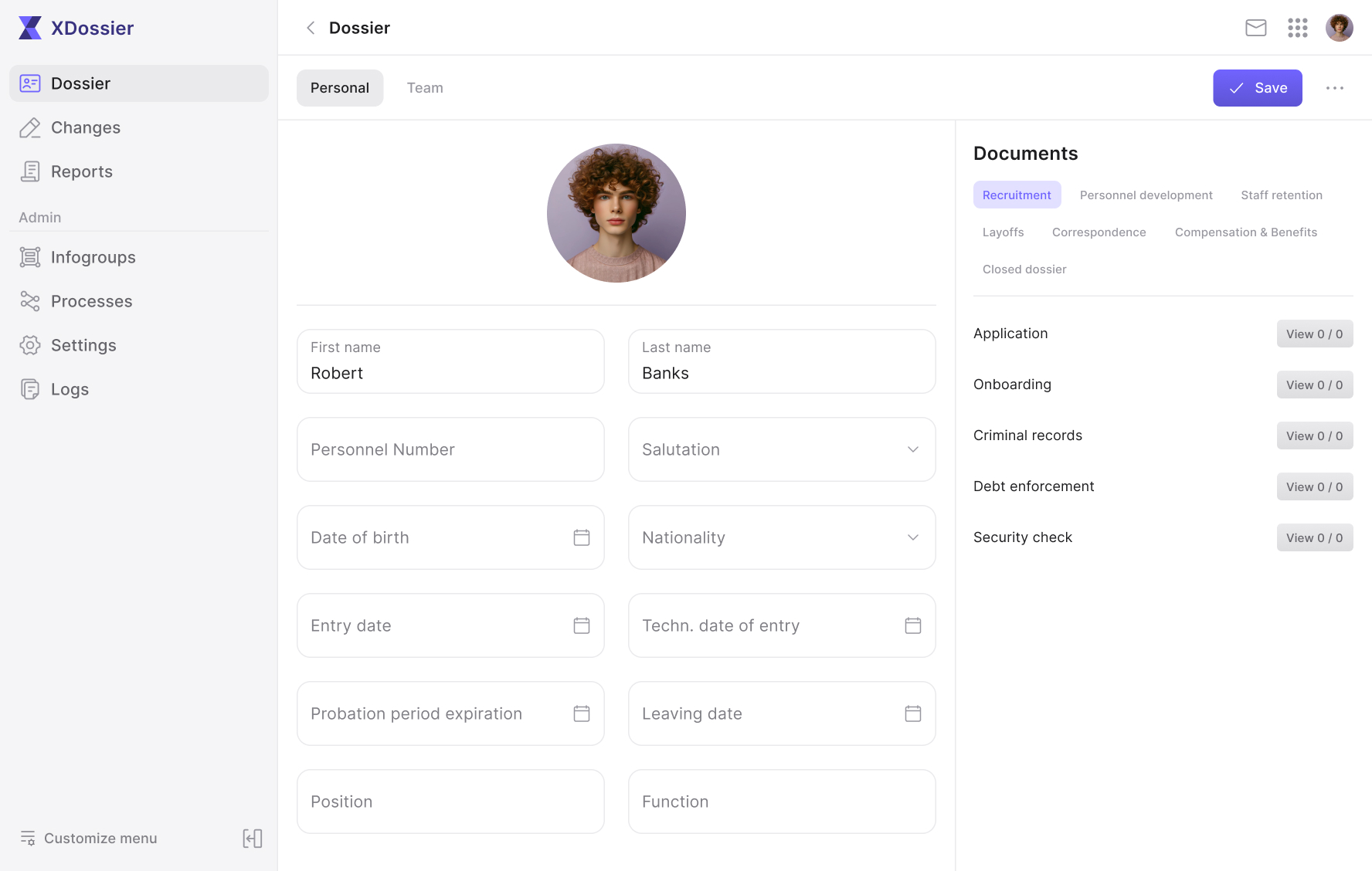Open the Date of birth calendar icon
1372x871 pixels.
coord(582,537)
